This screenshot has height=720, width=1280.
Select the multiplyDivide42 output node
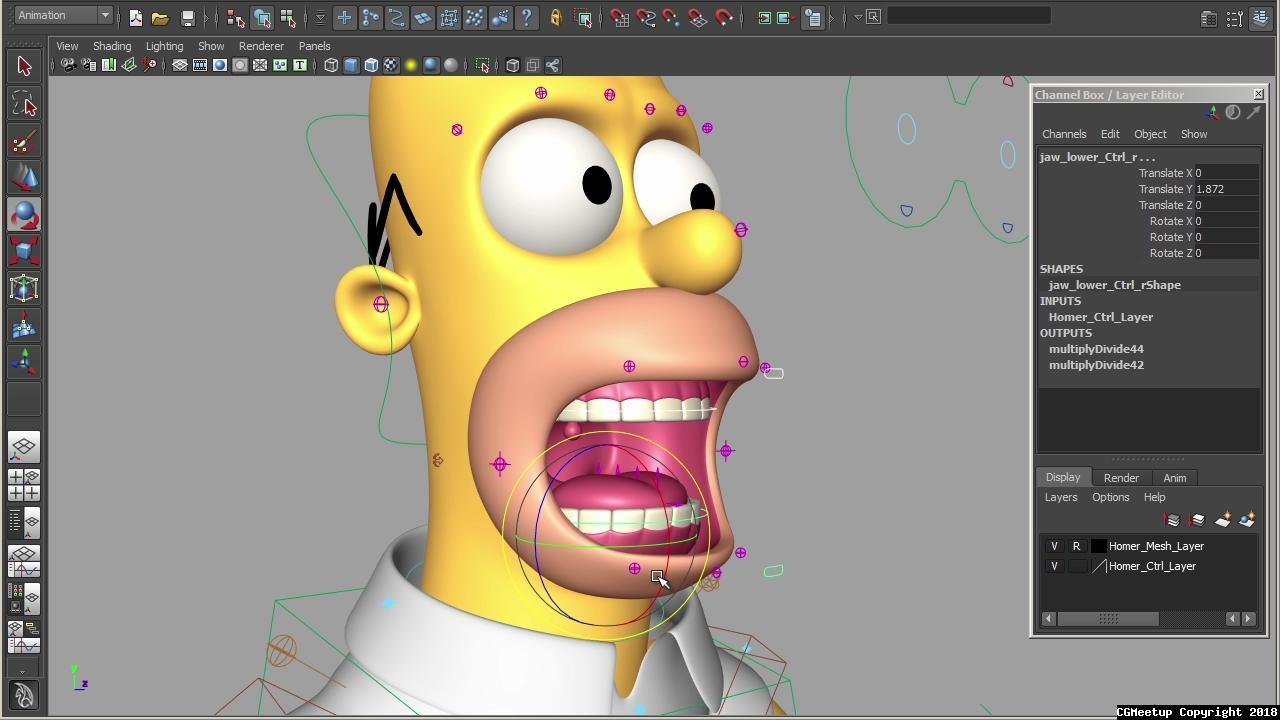tap(1096, 365)
